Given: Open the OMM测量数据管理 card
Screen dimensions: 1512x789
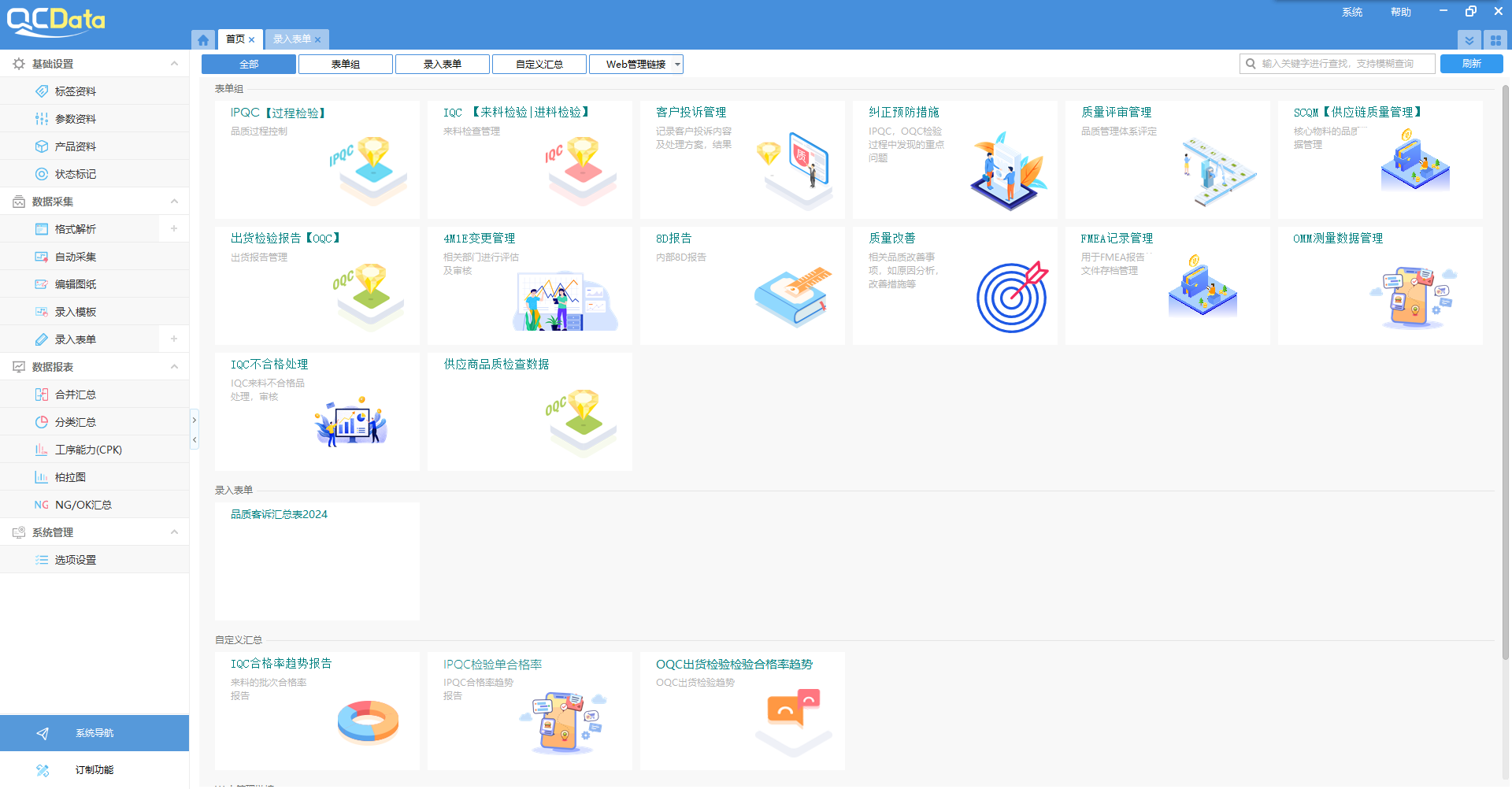Looking at the screenshot, I should click(1380, 286).
